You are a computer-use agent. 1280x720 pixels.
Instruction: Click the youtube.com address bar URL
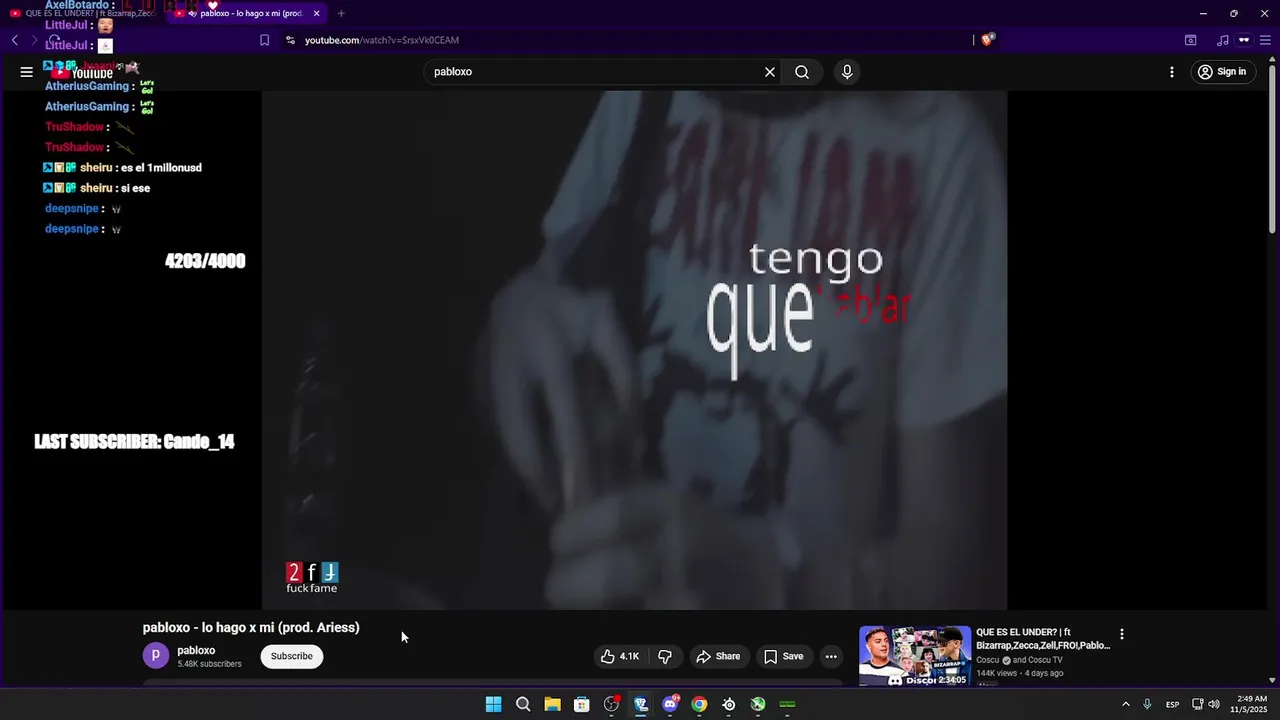pos(382,40)
